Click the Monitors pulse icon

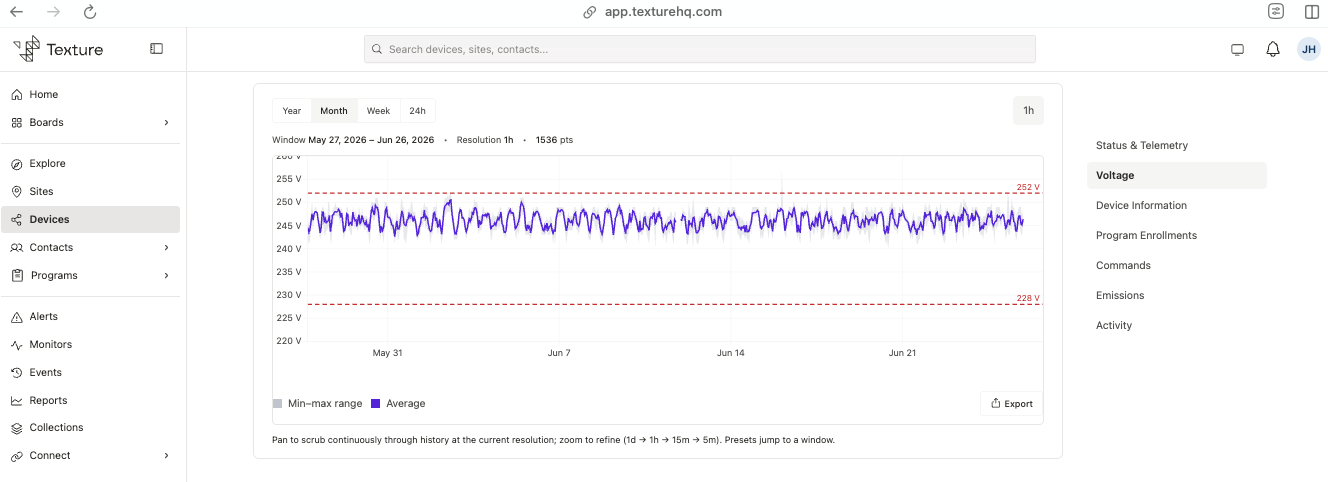click(17, 345)
